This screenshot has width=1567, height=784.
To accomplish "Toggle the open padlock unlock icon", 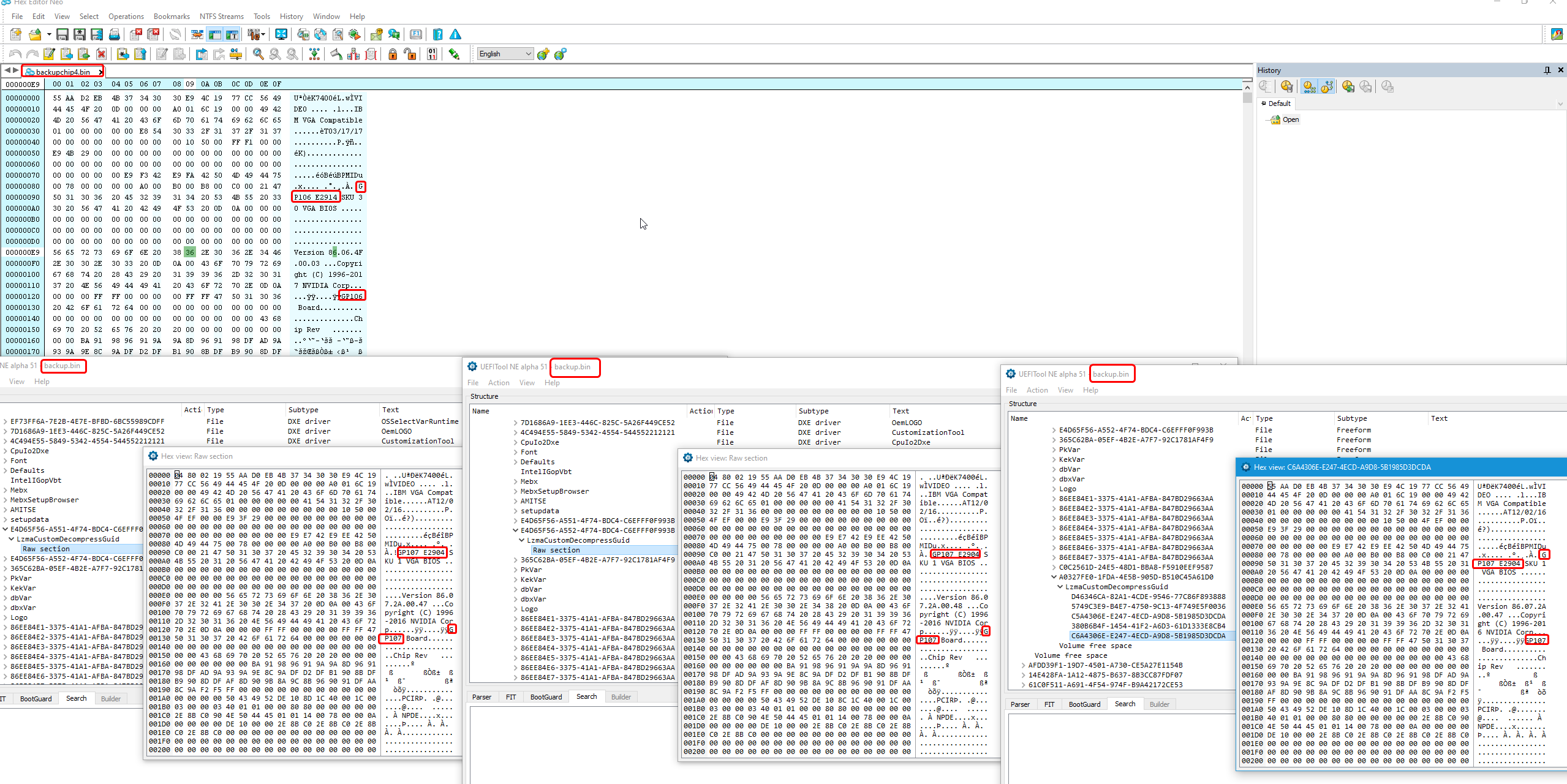I will (x=410, y=54).
